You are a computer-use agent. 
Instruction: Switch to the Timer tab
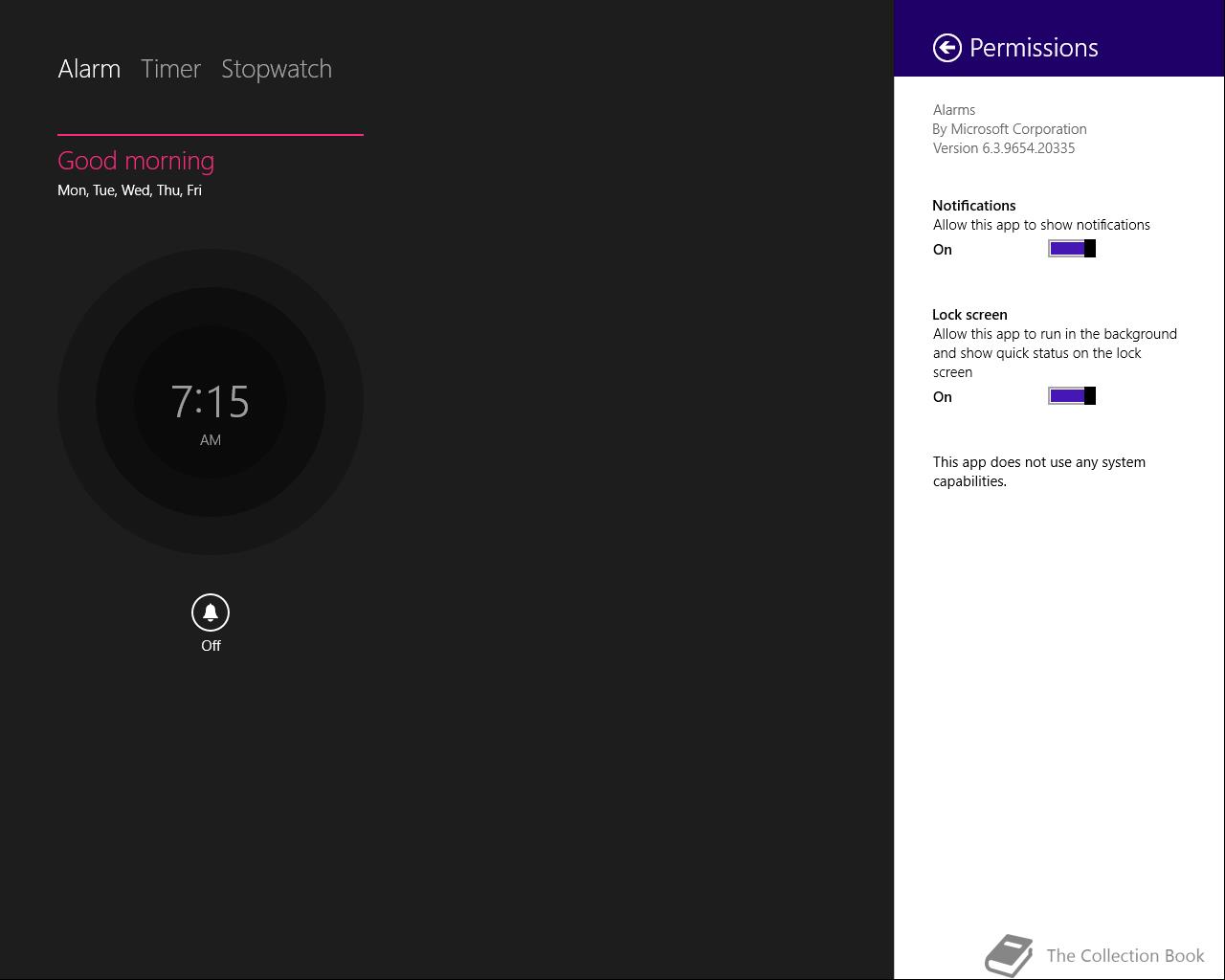pos(170,69)
